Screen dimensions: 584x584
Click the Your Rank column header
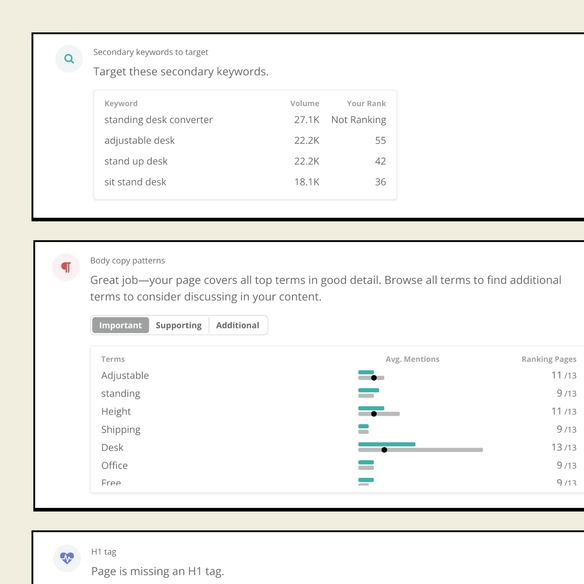click(366, 104)
